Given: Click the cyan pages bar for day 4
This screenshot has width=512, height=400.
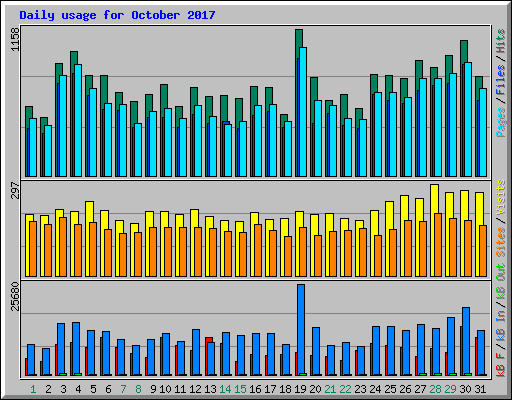Looking at the screenshot, I should [78, 121].
